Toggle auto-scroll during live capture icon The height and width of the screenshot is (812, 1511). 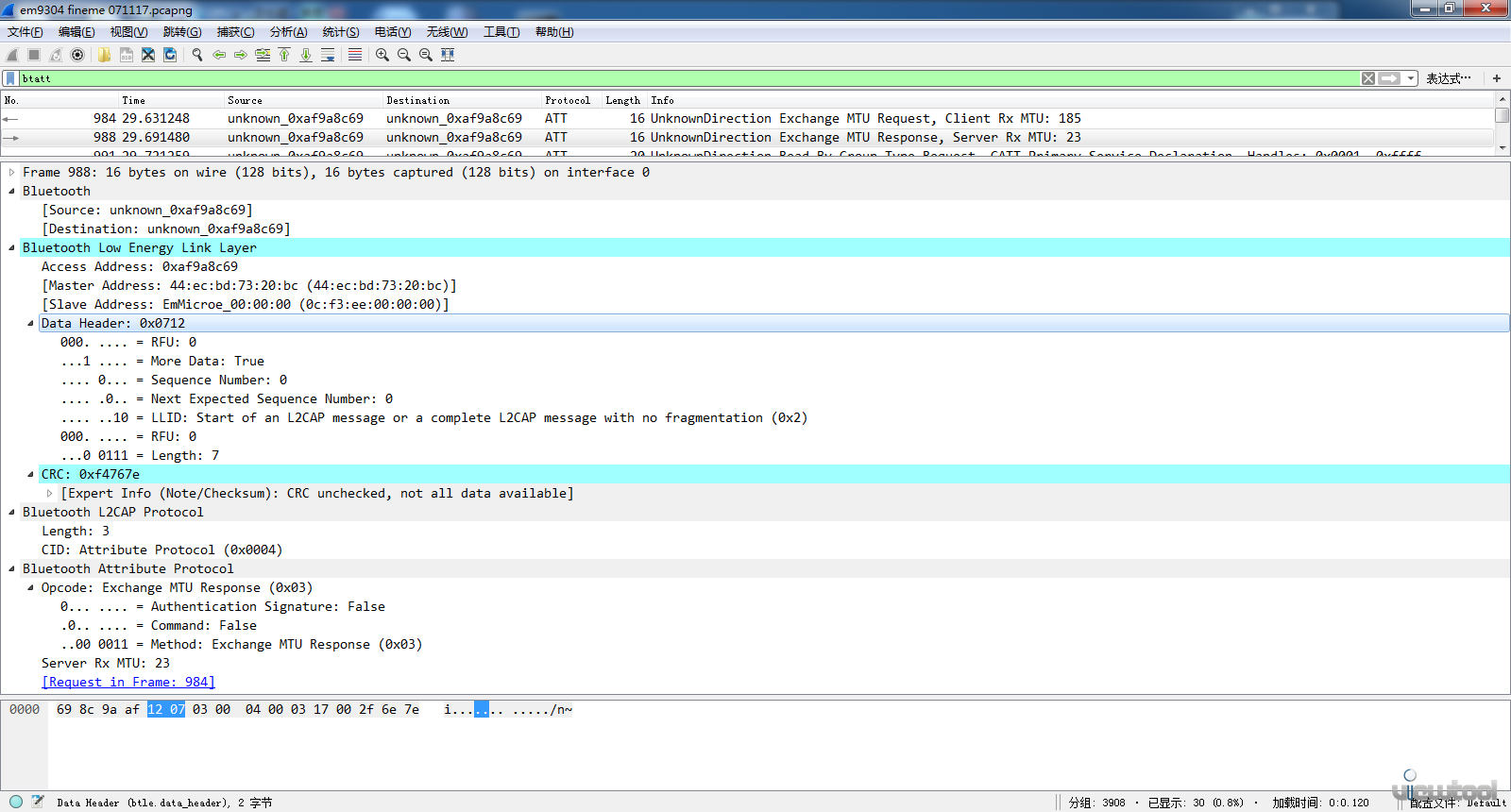pos(328,55)
